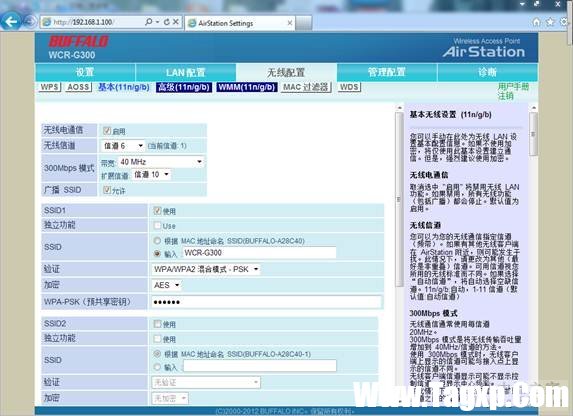This screenshot has width=573, height=416.
Task: Open the 无线信道 信道 6 dropdown
Action: tap(123, 146)
